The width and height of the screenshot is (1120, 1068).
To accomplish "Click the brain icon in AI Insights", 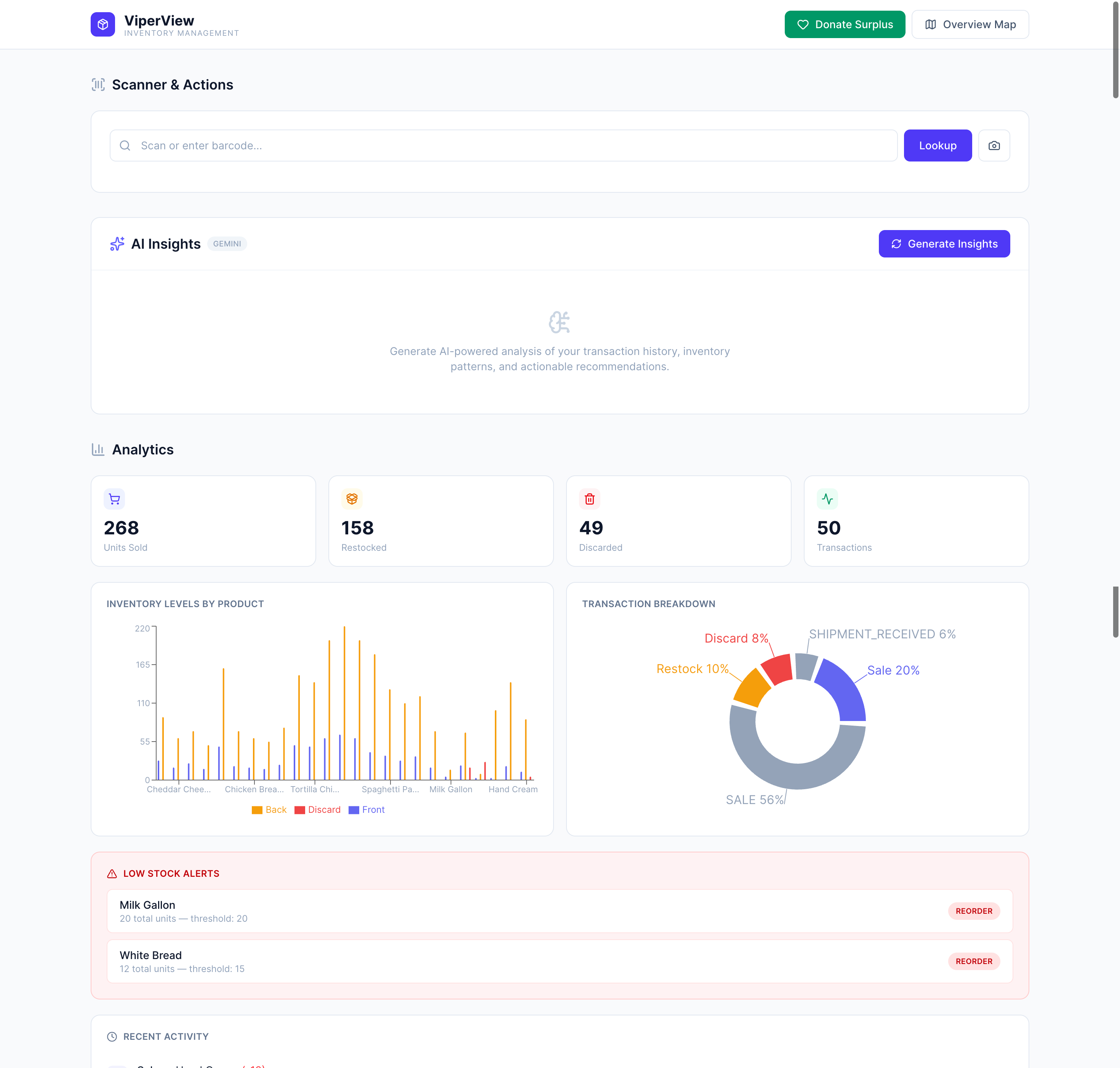I will pos(559,322).
